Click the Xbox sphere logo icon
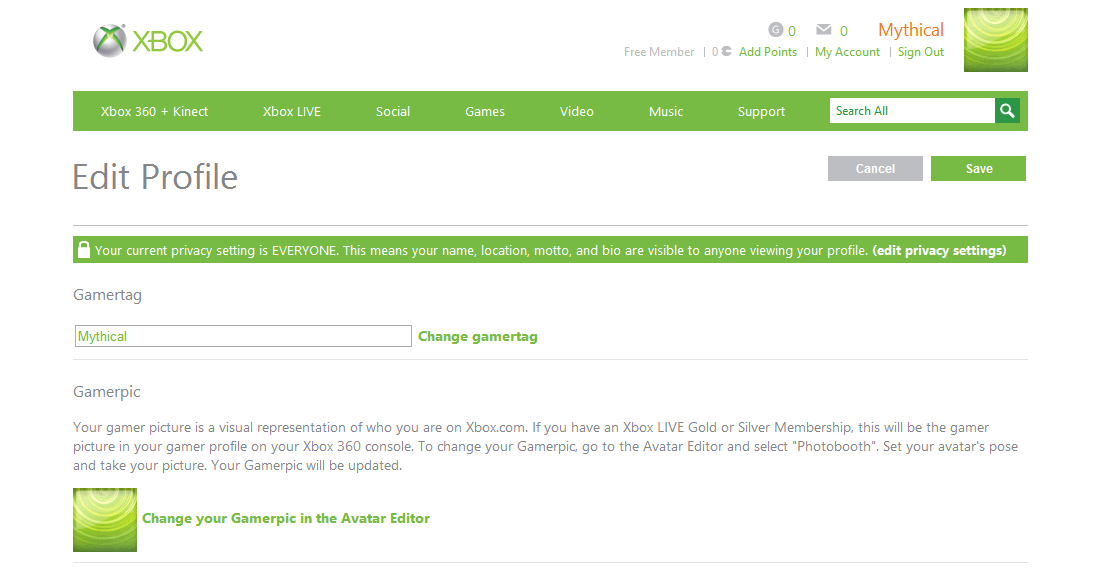1110x571 pixels. click(110, 41)
